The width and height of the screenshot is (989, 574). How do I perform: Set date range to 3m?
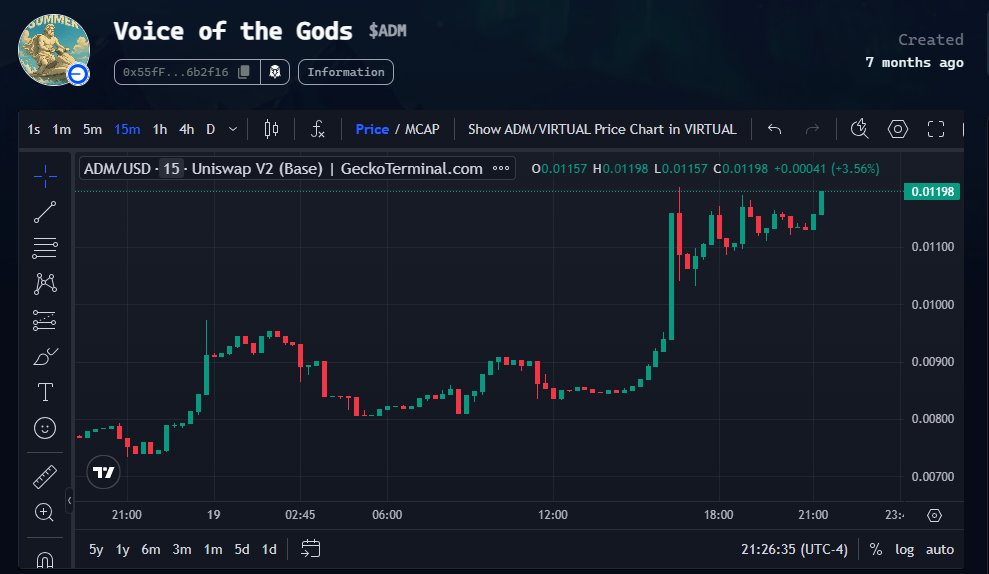click(x=182, y=549)
